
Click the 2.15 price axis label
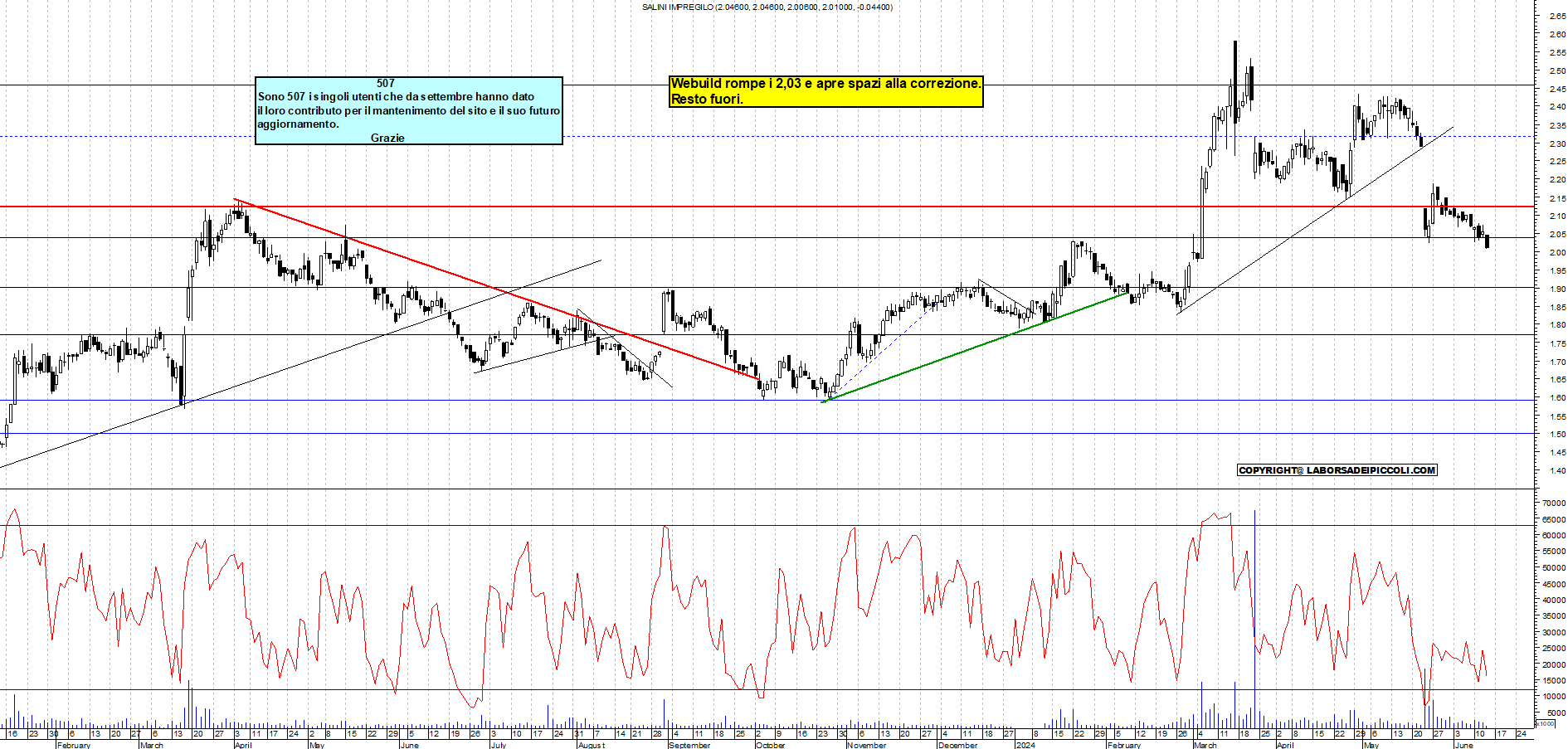coord(1556,198)
